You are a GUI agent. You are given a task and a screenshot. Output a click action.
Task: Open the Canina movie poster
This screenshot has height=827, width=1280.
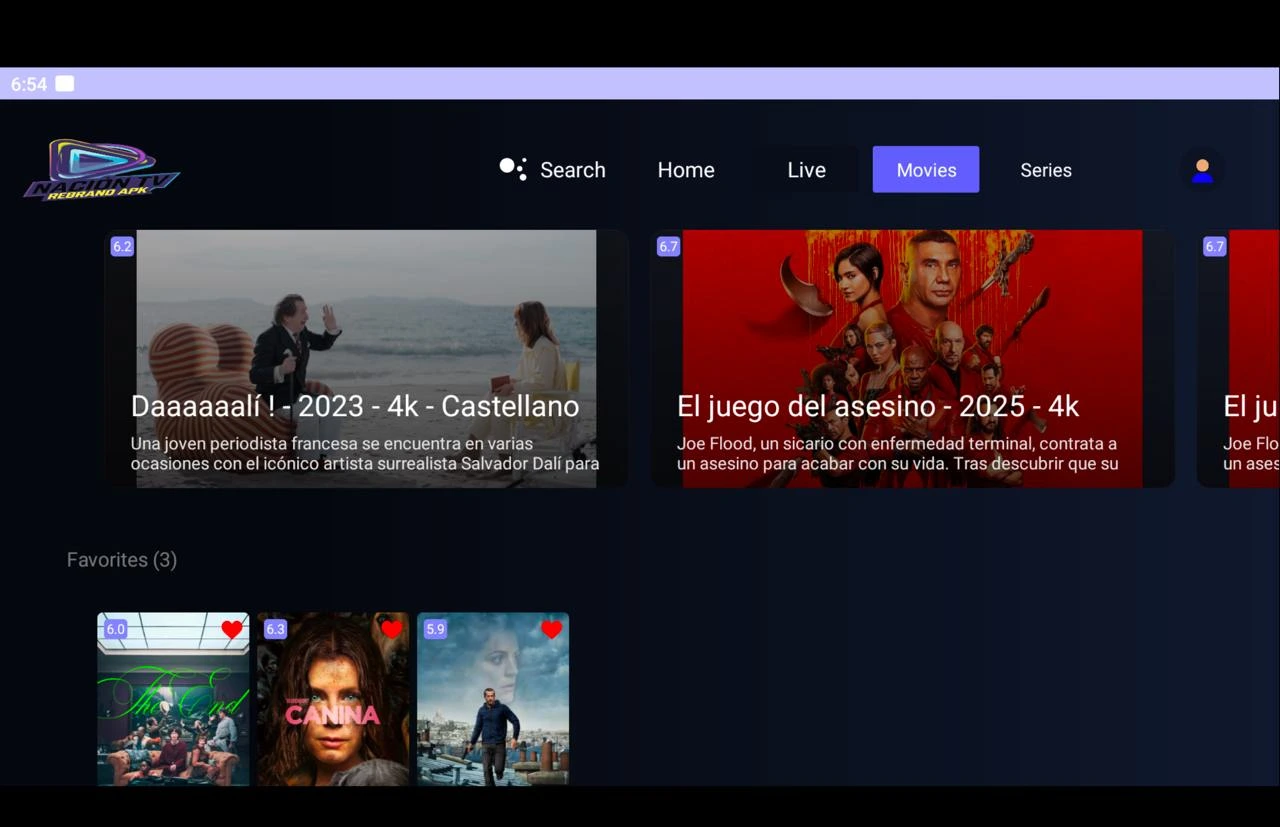pos(333,699)
